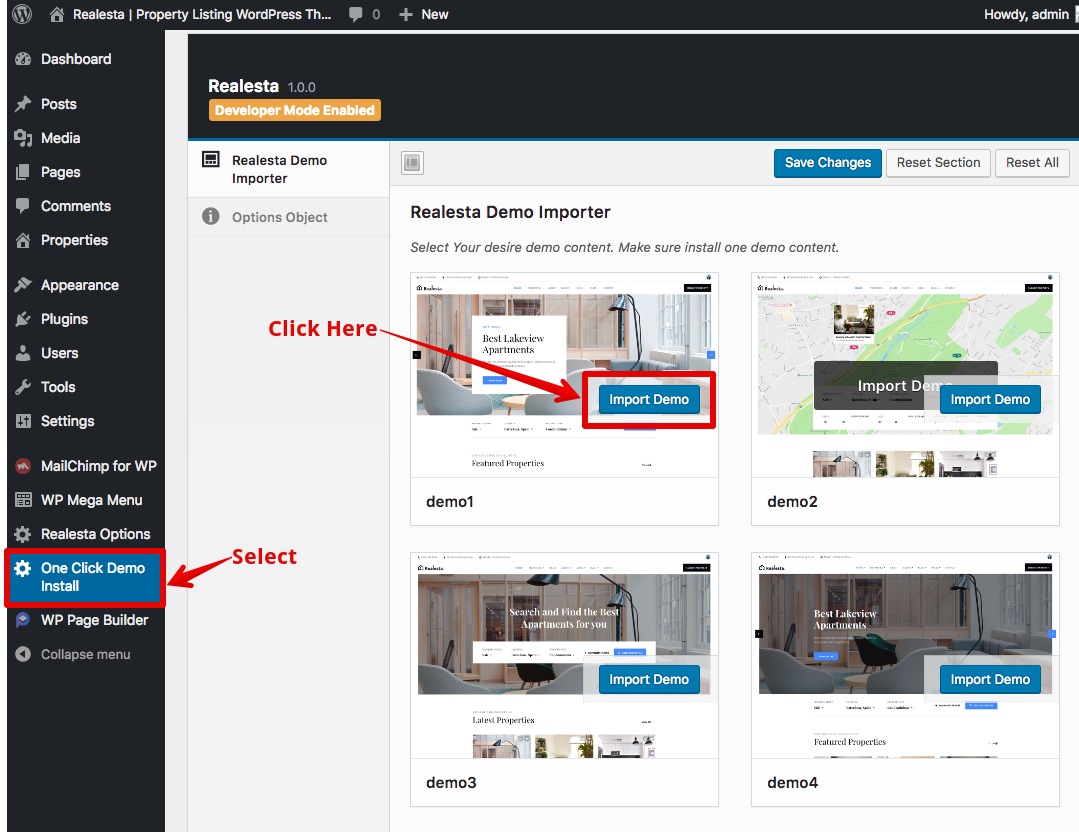Click the demo3 label text
1079x832 pixels.
click(451, 782)
